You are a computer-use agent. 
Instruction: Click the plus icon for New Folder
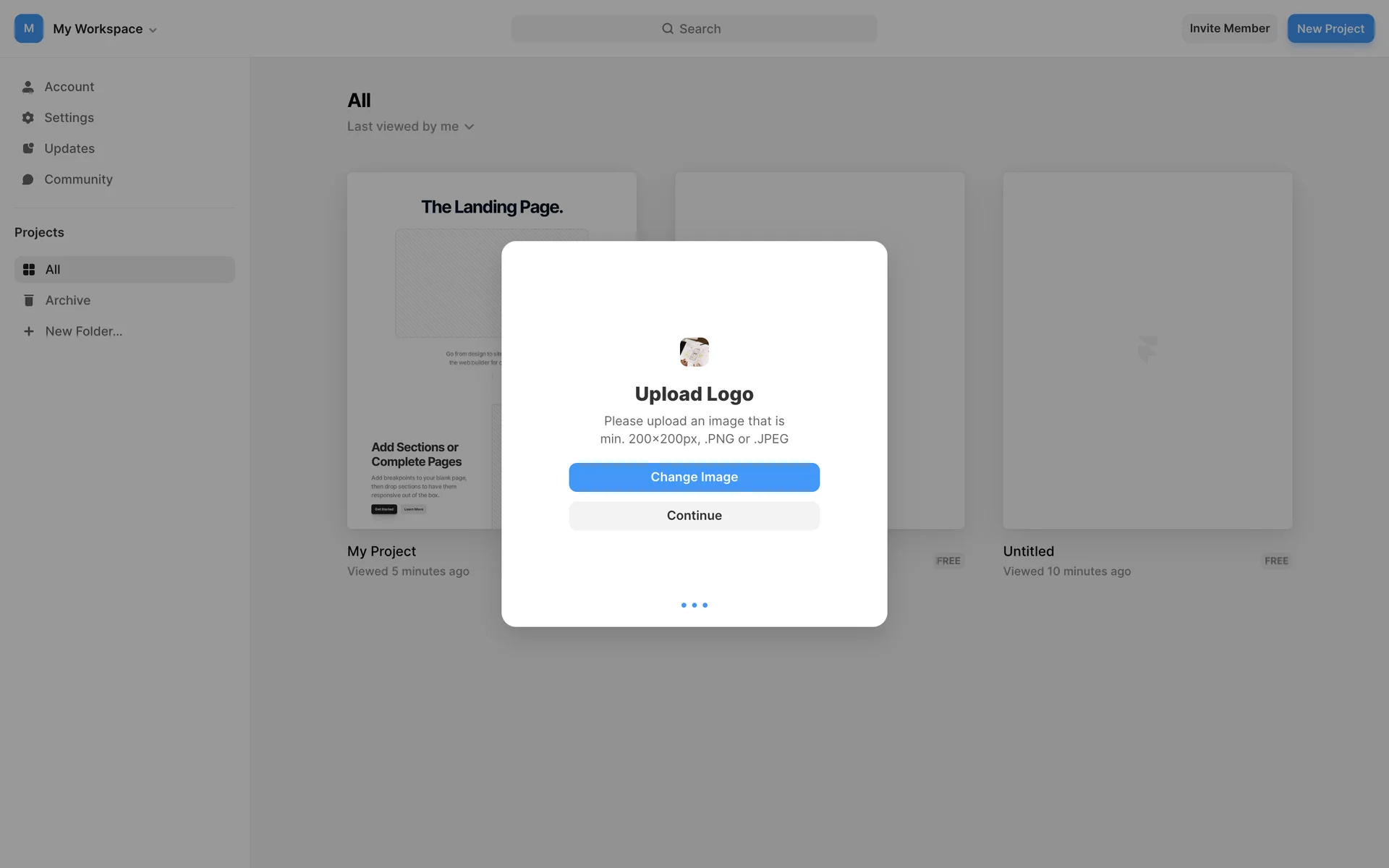tap(29, 331)
